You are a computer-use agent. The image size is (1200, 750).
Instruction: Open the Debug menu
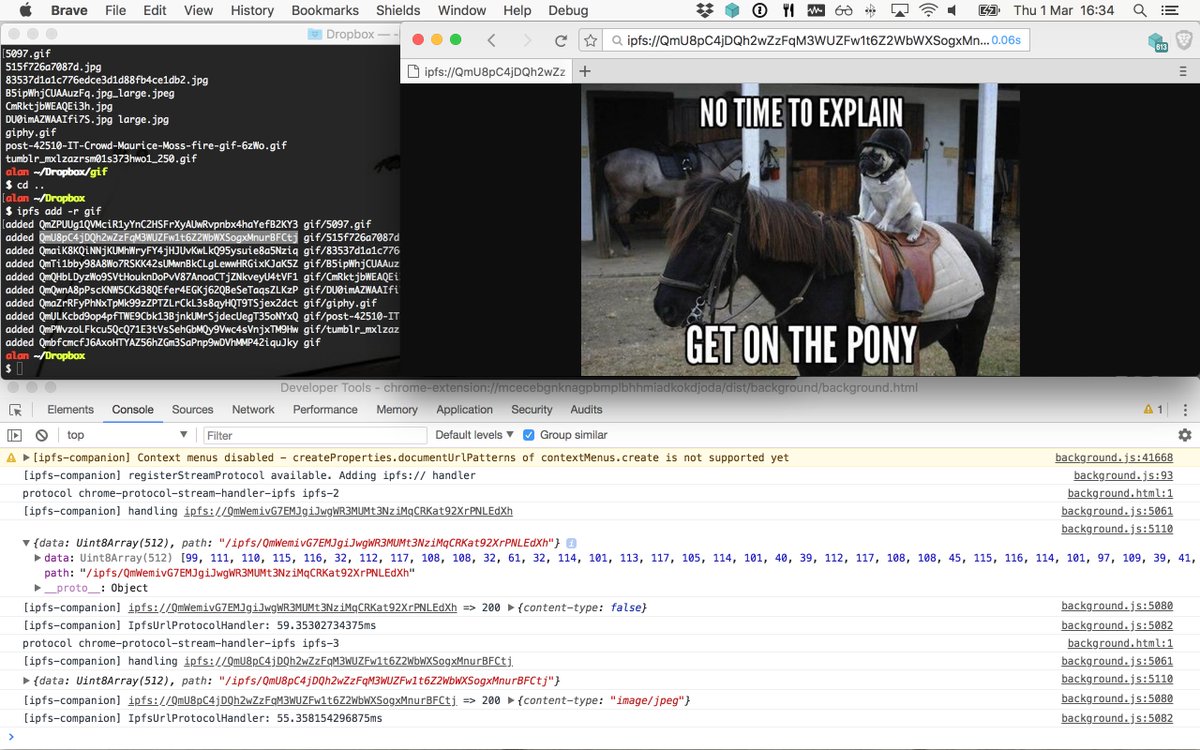click(x=568, y=10)
